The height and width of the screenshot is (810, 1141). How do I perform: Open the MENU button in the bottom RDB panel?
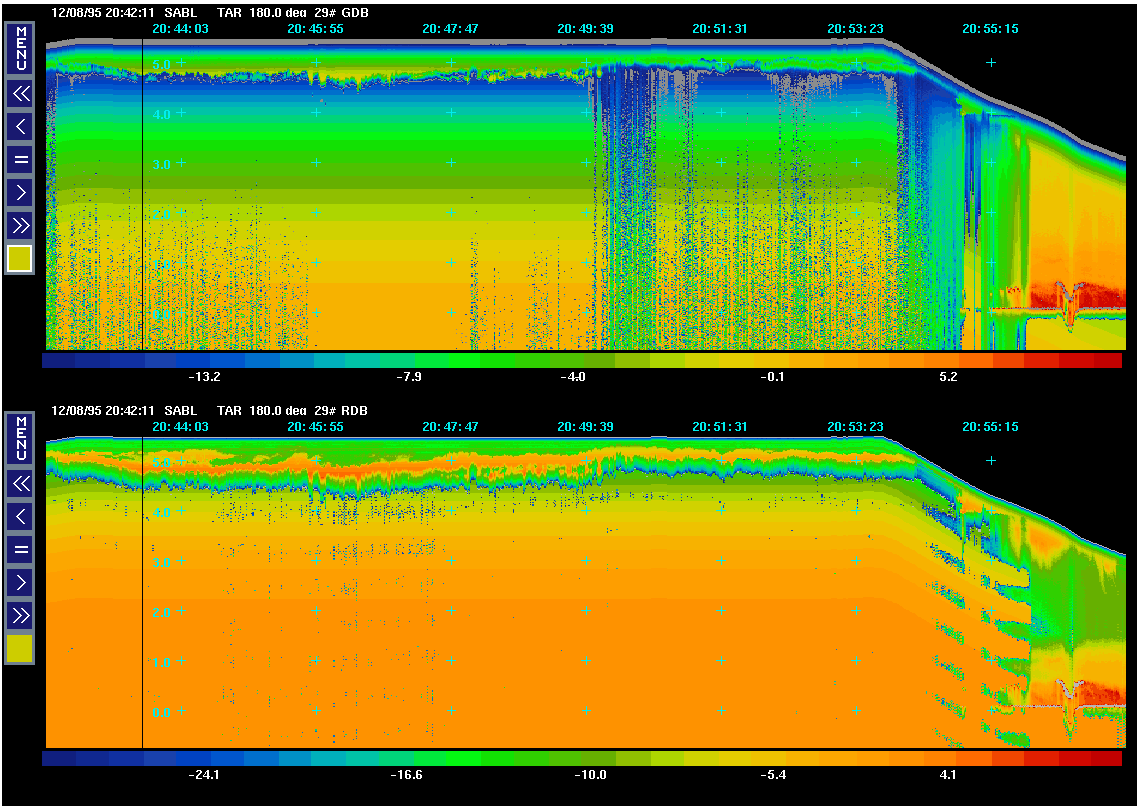tap(20, 437)
